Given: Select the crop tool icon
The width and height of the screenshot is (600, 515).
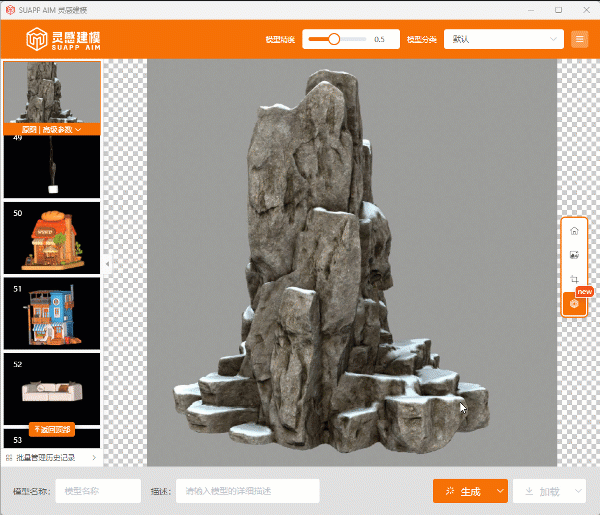Looking at the screenshot, I should (x=574, y=279).
